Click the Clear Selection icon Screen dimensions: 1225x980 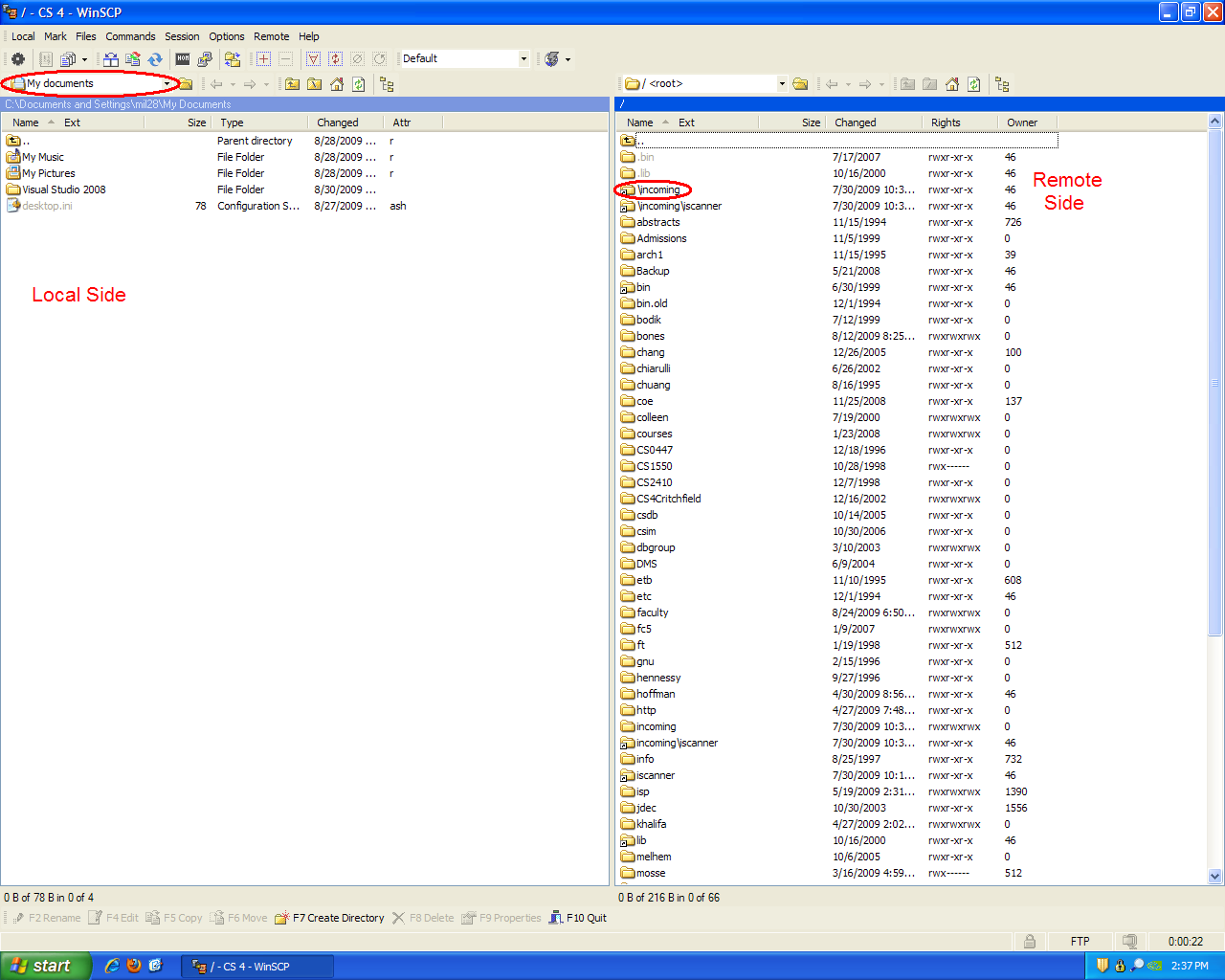coord(357,59)
